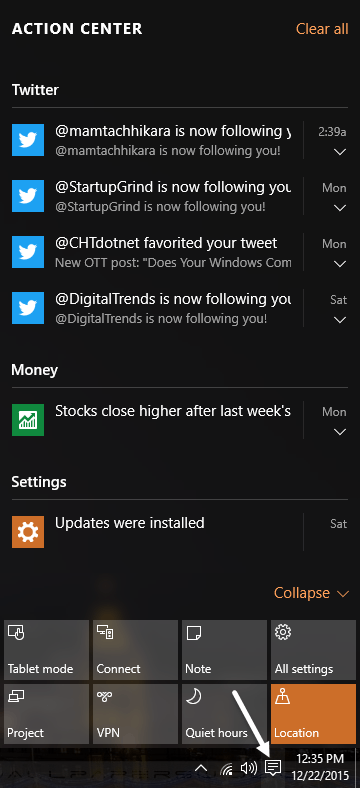Screen dimensions: 360x788
Task: Toggle the Location quick action
Action: [315, 714]
